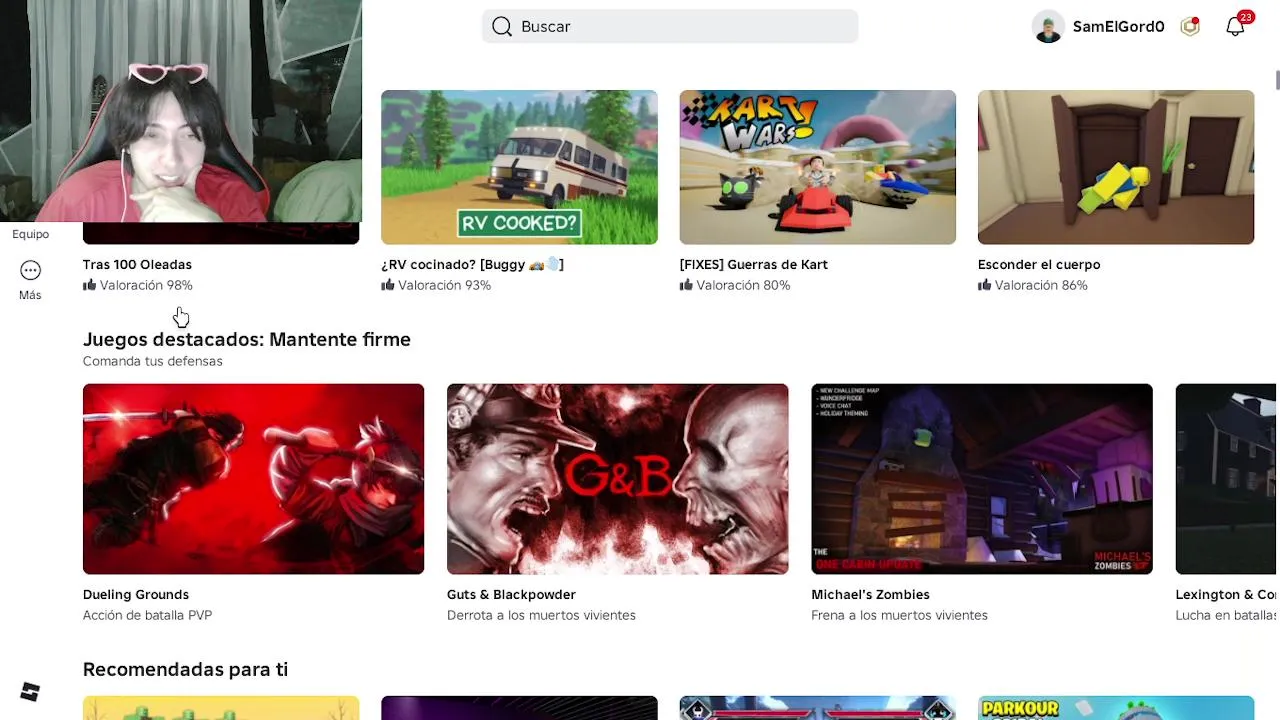Click the Roblox logo icon in sidebar
The image size is (1280, 720).
(x=30, y=692)
